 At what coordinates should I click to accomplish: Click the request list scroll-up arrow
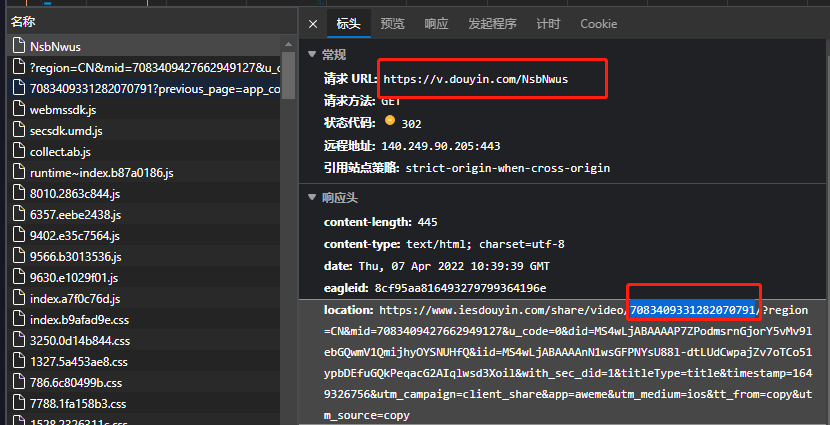[288, 44]
